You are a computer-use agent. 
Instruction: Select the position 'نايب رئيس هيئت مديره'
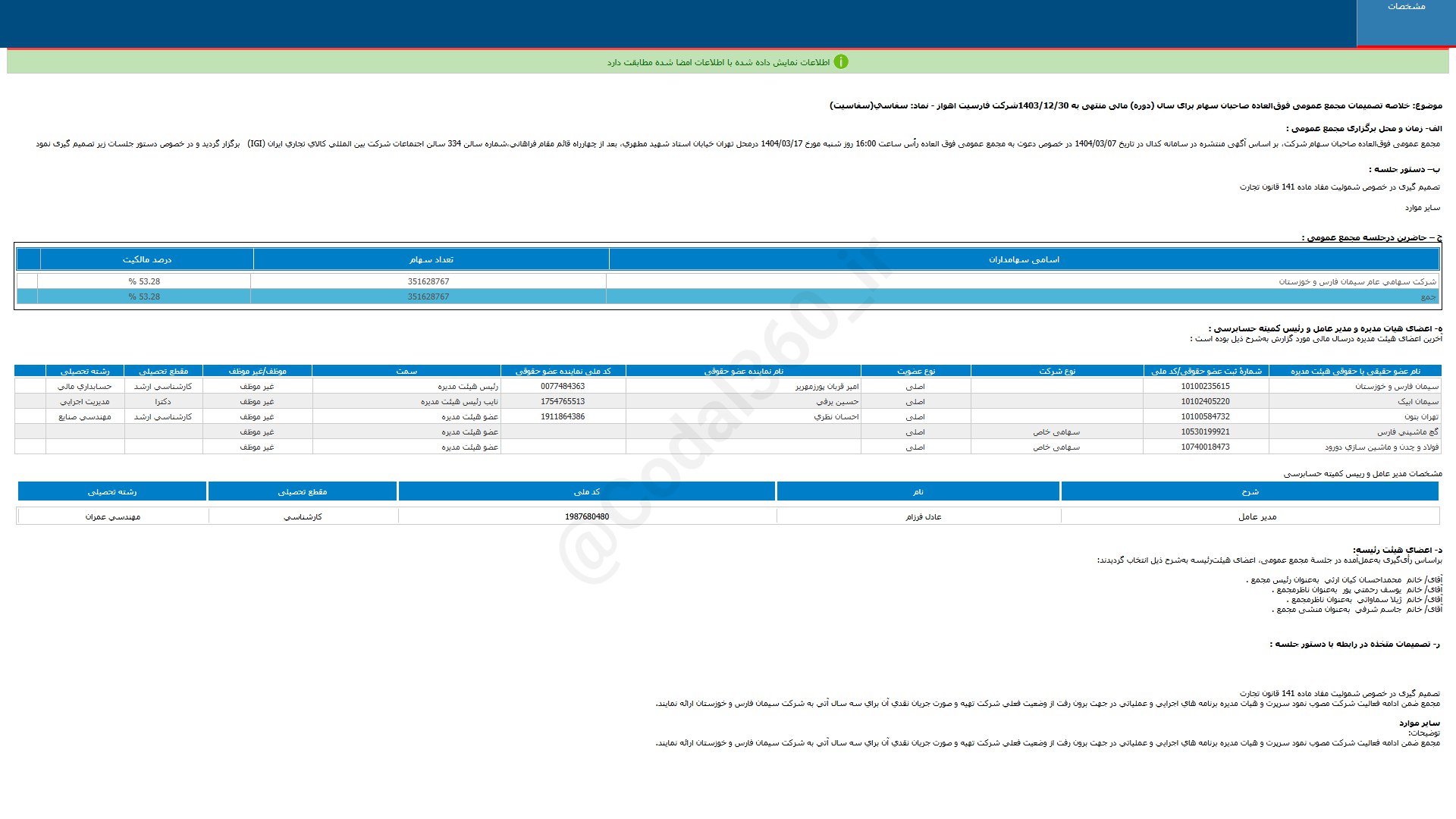[x=460, y=401]
